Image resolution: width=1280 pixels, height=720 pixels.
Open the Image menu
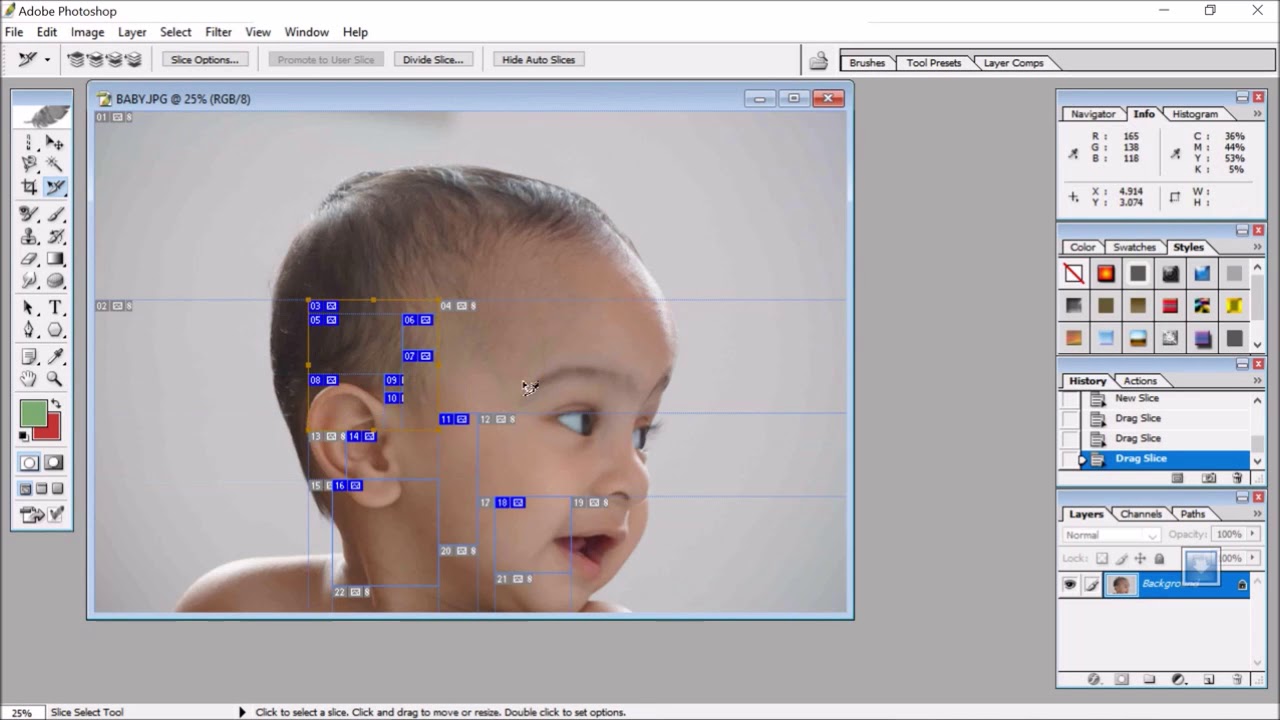87,32
